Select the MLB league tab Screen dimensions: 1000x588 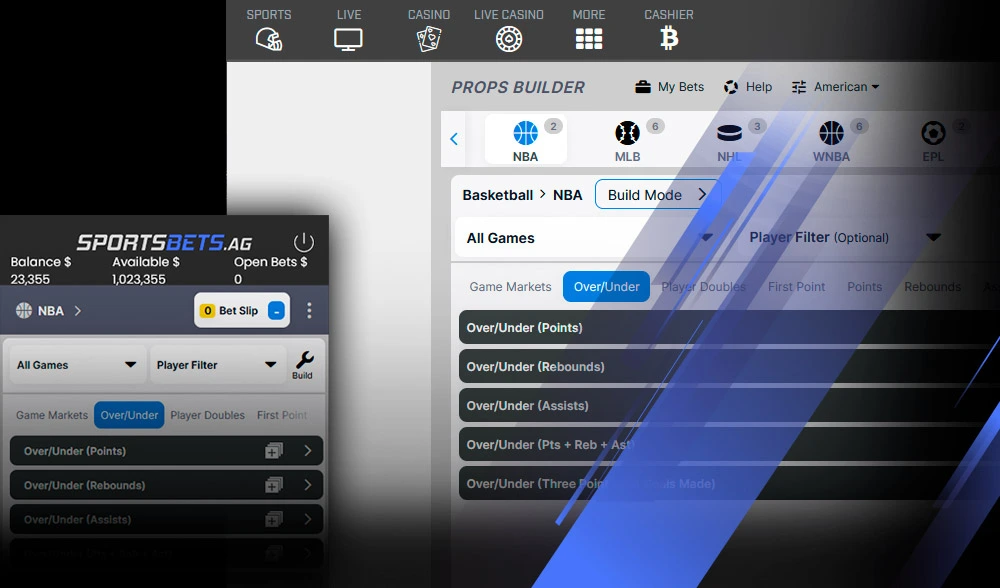(x=628, y=140)
